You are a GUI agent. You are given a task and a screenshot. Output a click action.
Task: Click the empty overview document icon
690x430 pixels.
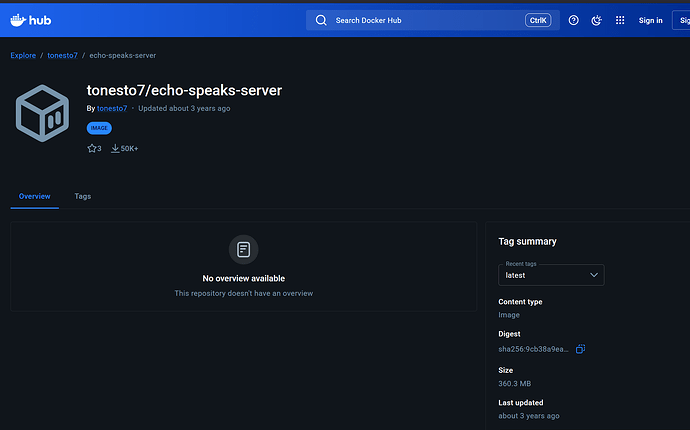[x=243, y=248]
